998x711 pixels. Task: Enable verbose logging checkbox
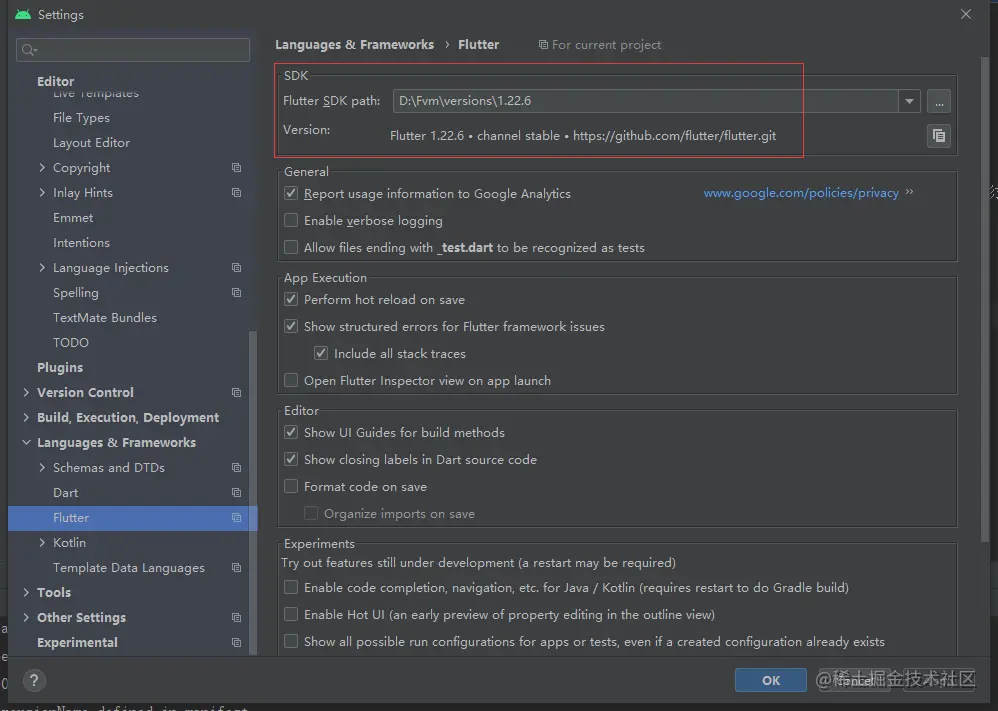pyautogui.click(x=291, y=220)
